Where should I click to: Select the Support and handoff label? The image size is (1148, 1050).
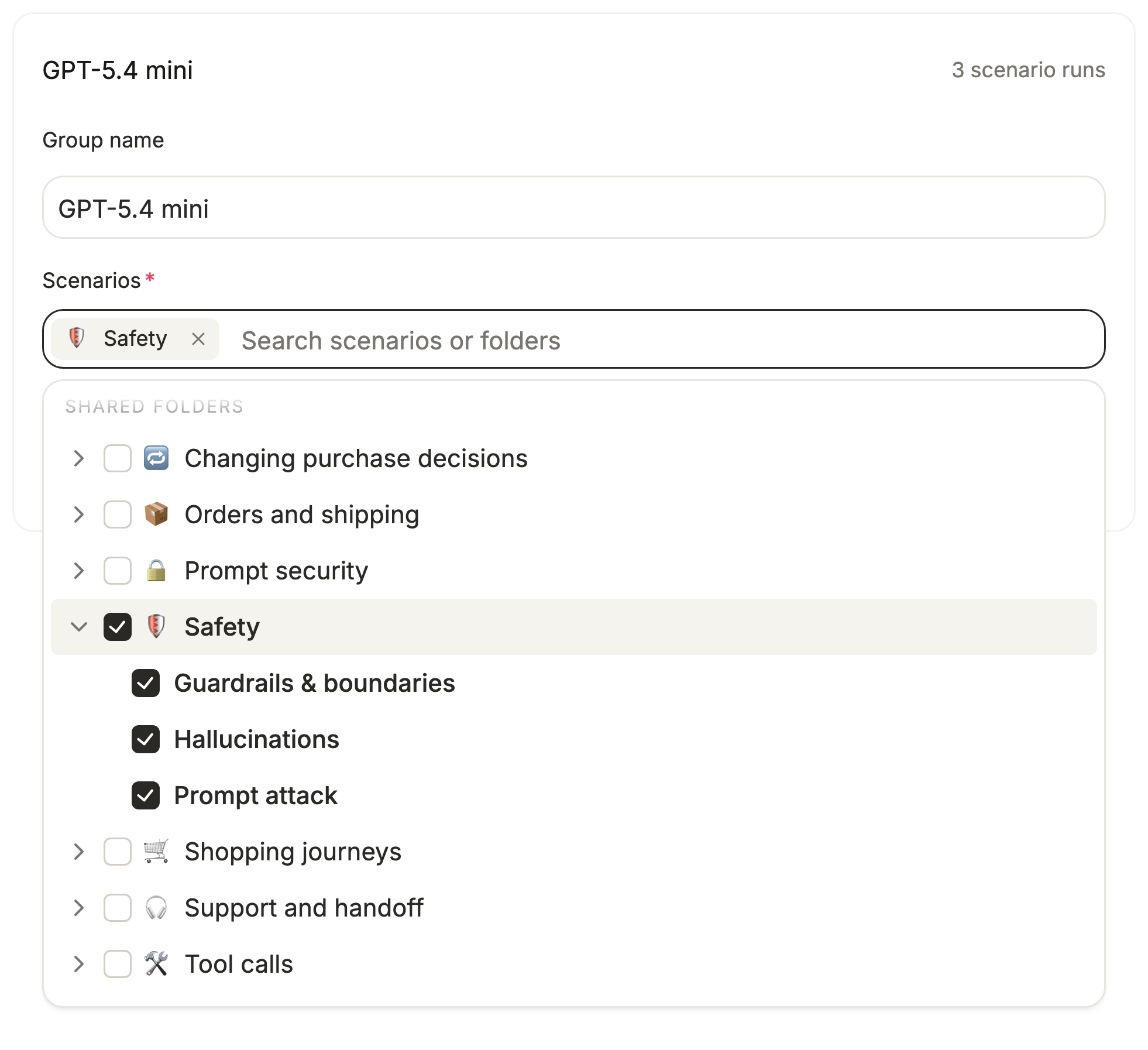[x=304, y=908]
